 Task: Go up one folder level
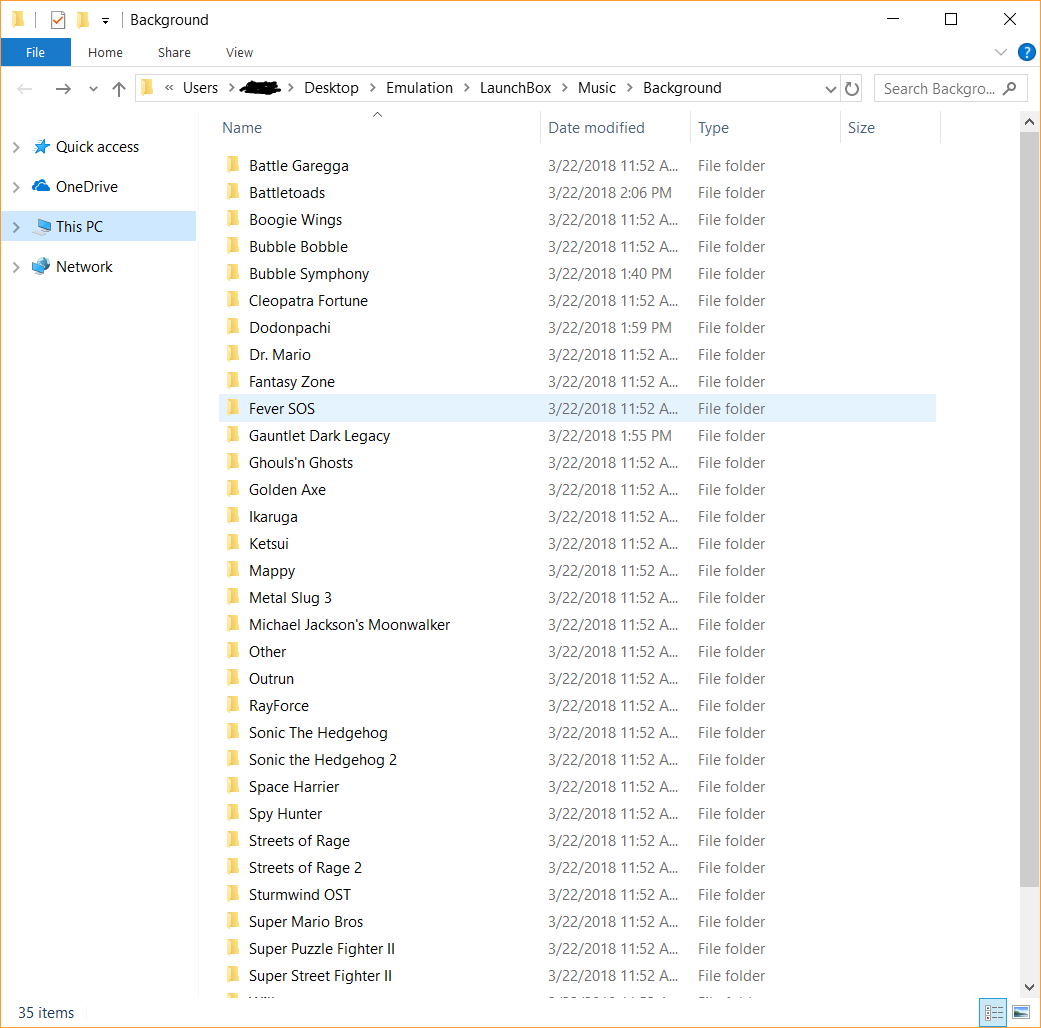[x=119, y=88]
